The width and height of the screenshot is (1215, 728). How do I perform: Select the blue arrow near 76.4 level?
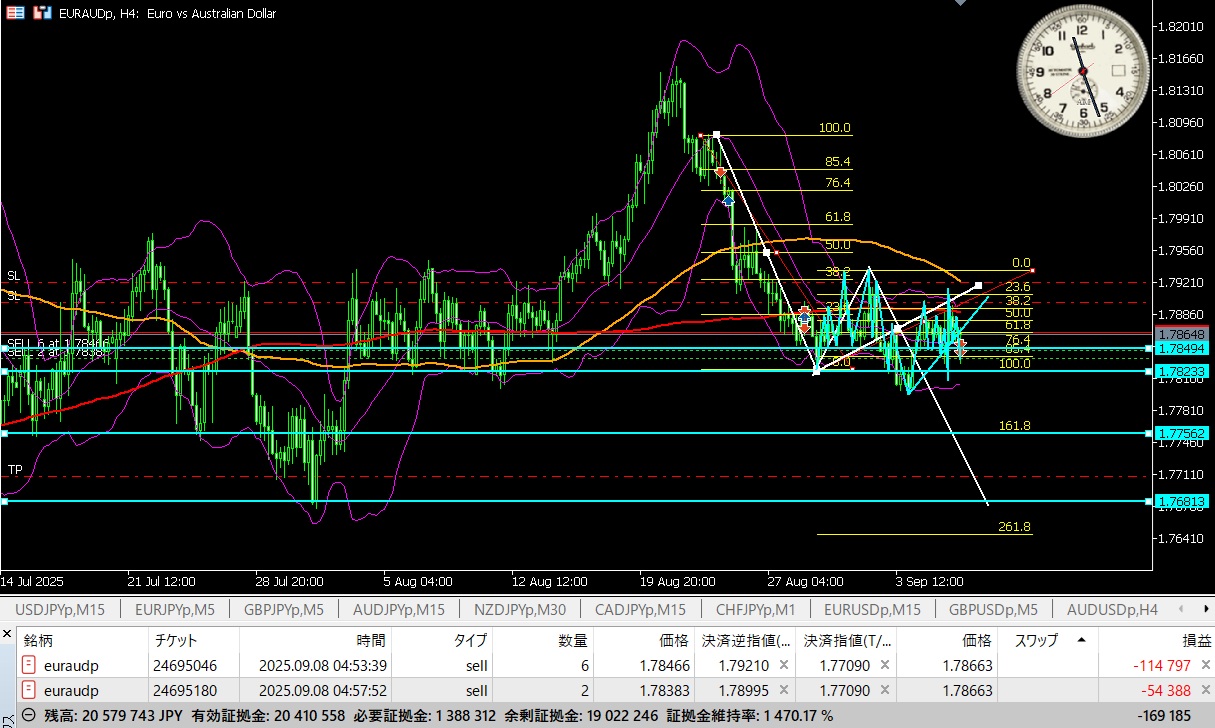coord(728,201)
